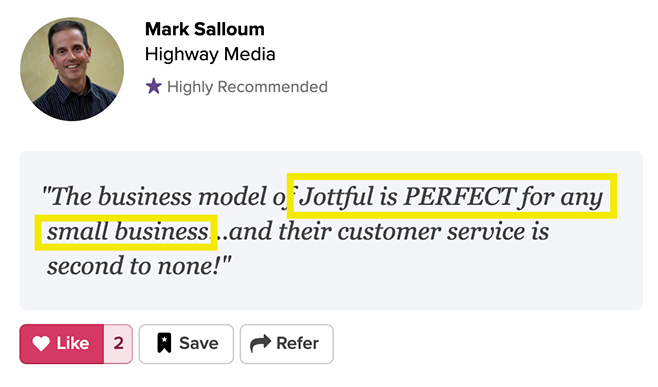658x387 pixels.
Task: Click the Save text label
Action: coord(198,343)
